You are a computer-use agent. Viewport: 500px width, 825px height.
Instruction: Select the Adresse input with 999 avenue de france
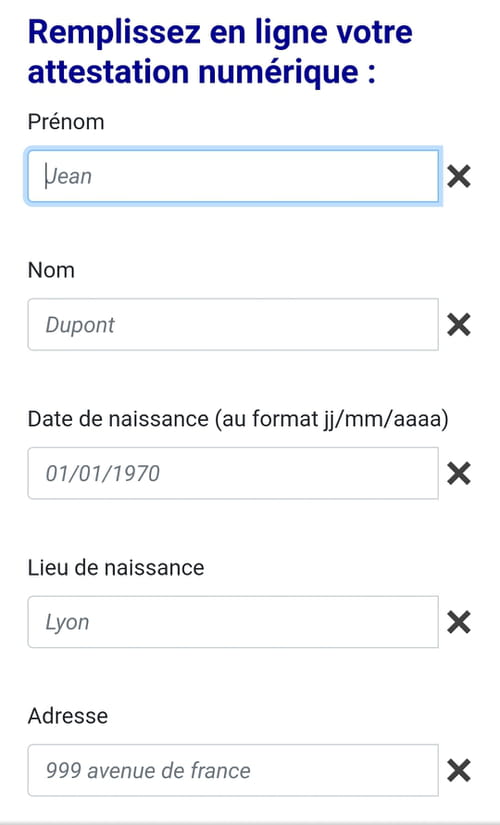click(233, 771)
